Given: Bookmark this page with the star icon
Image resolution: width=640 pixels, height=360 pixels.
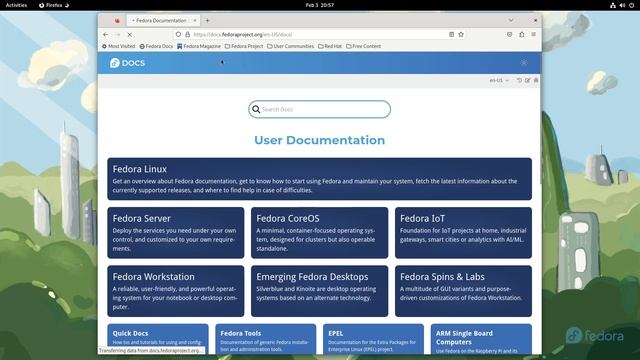Looking at the screenshot, I should (461, 35).
